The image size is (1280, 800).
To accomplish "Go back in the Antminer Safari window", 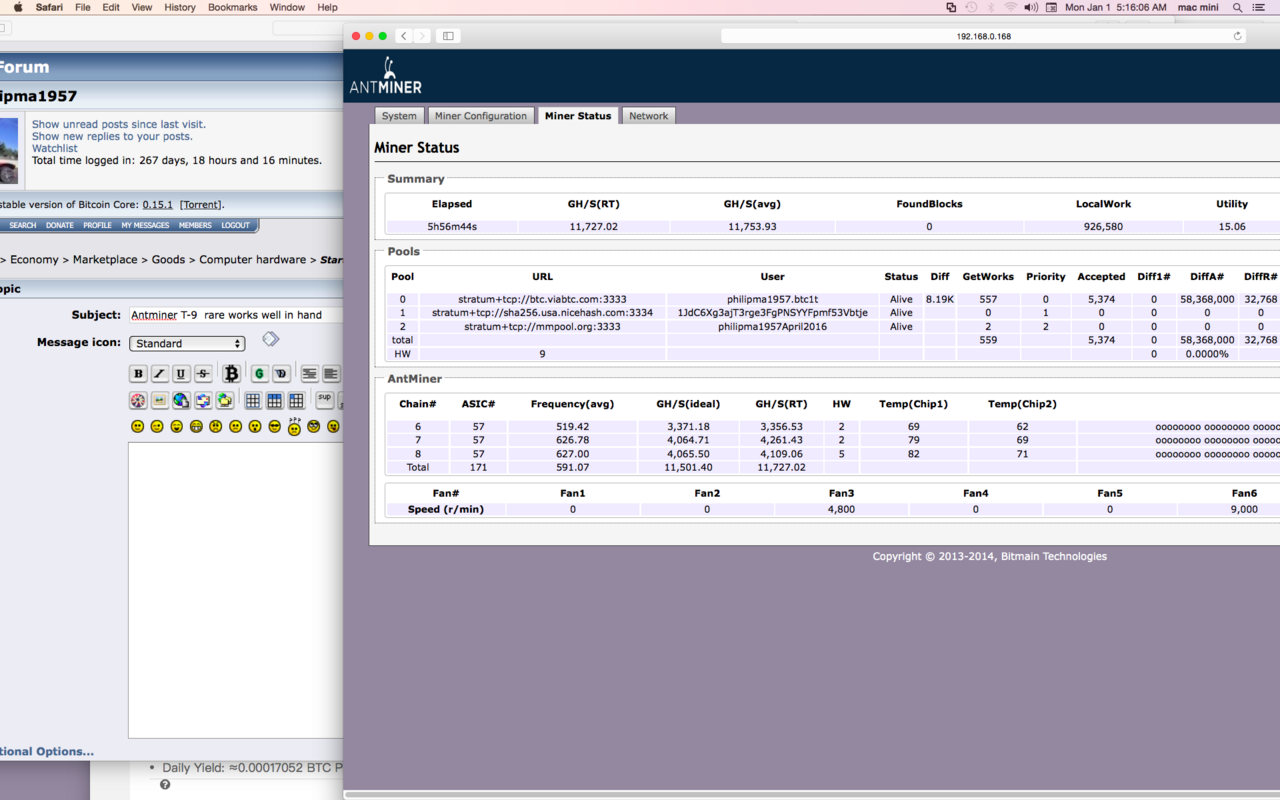I will (403, 36).
